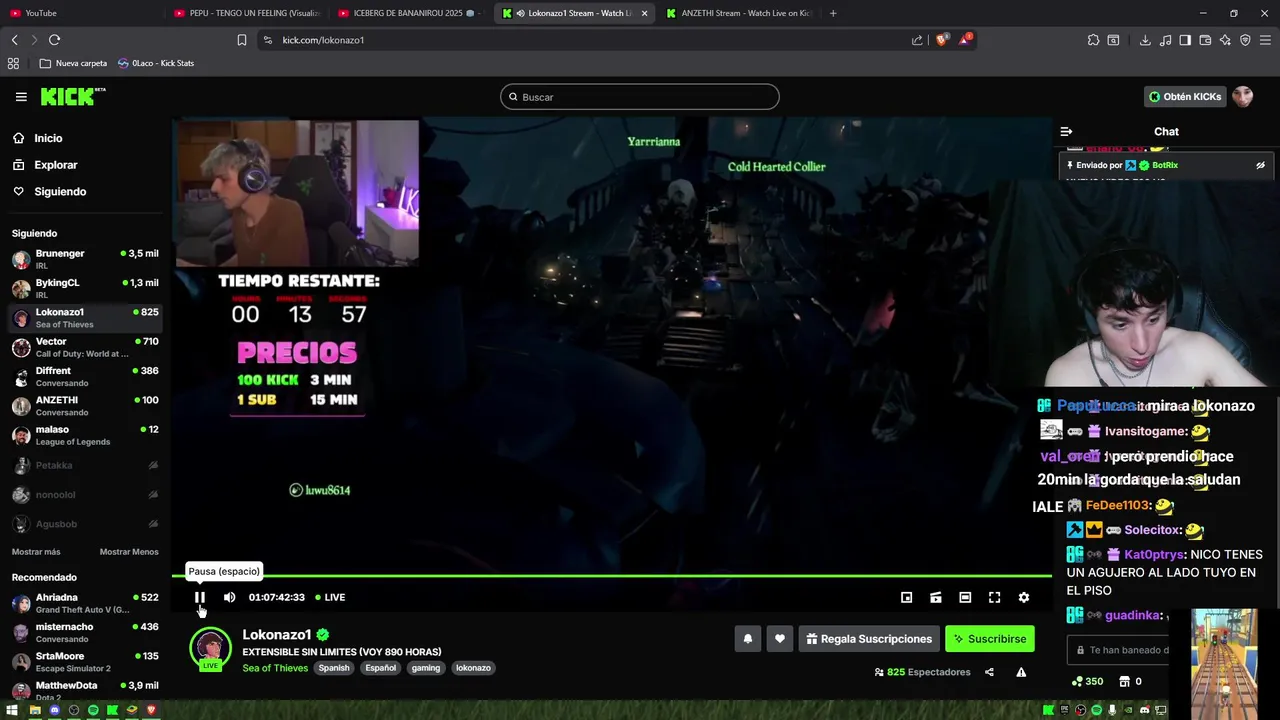Open recommended channel Ahriadna
1280x720 pixels.
[85, 603]
